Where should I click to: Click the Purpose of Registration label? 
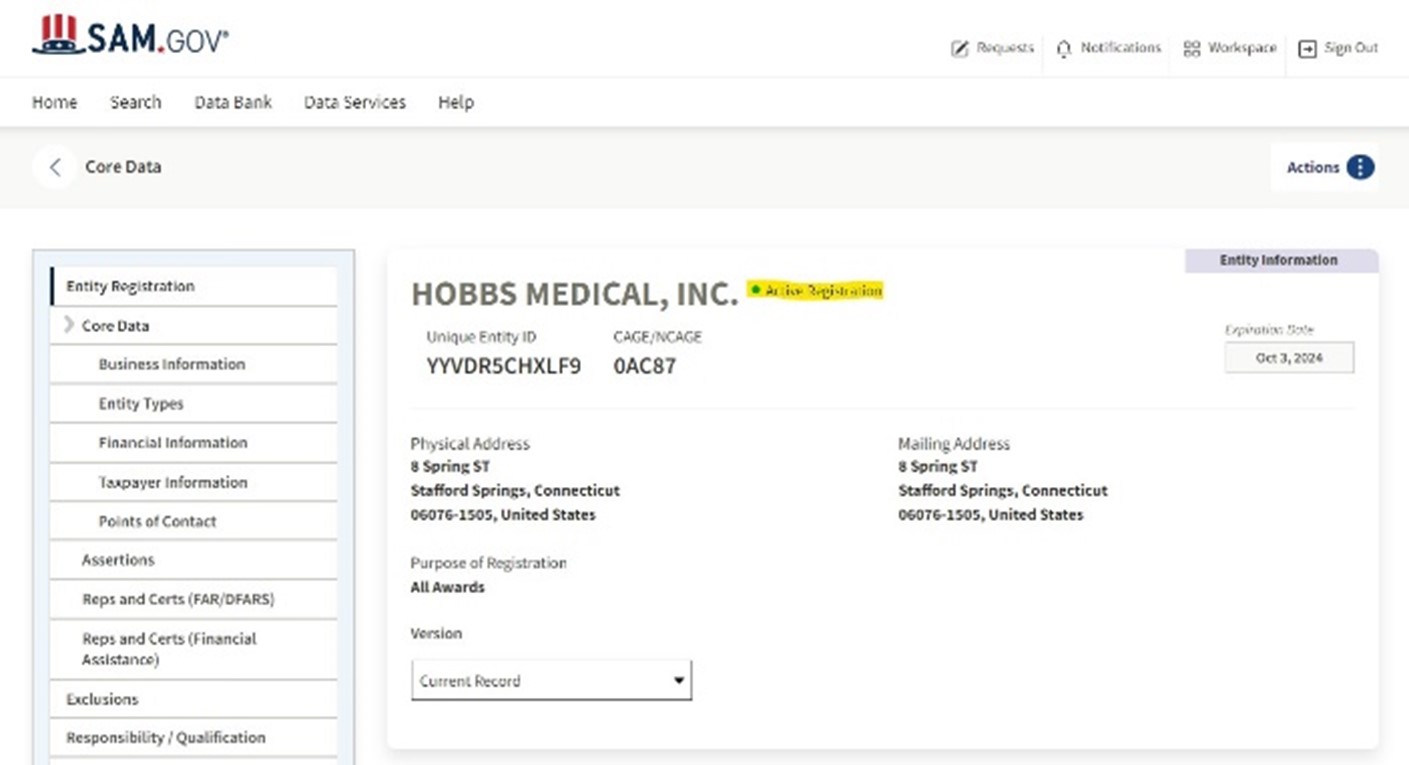(488, 563)
